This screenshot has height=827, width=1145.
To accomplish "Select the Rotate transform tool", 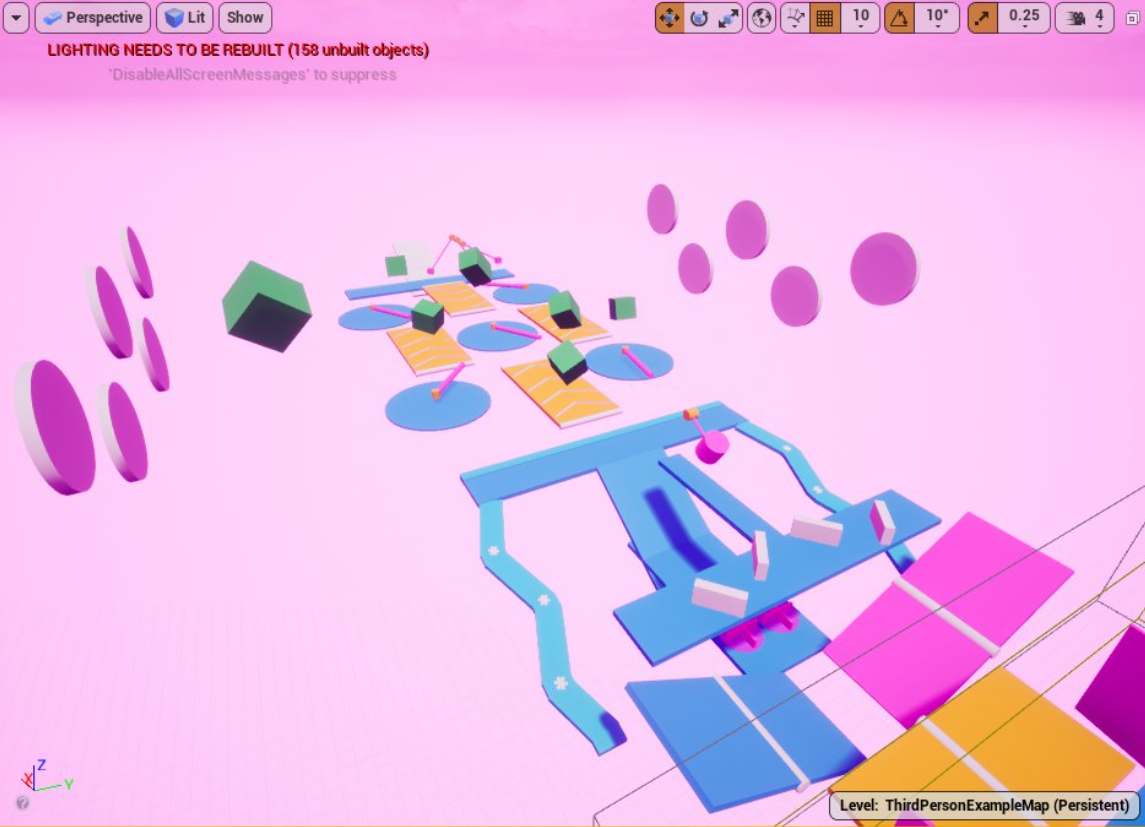I will coord(699,18).
